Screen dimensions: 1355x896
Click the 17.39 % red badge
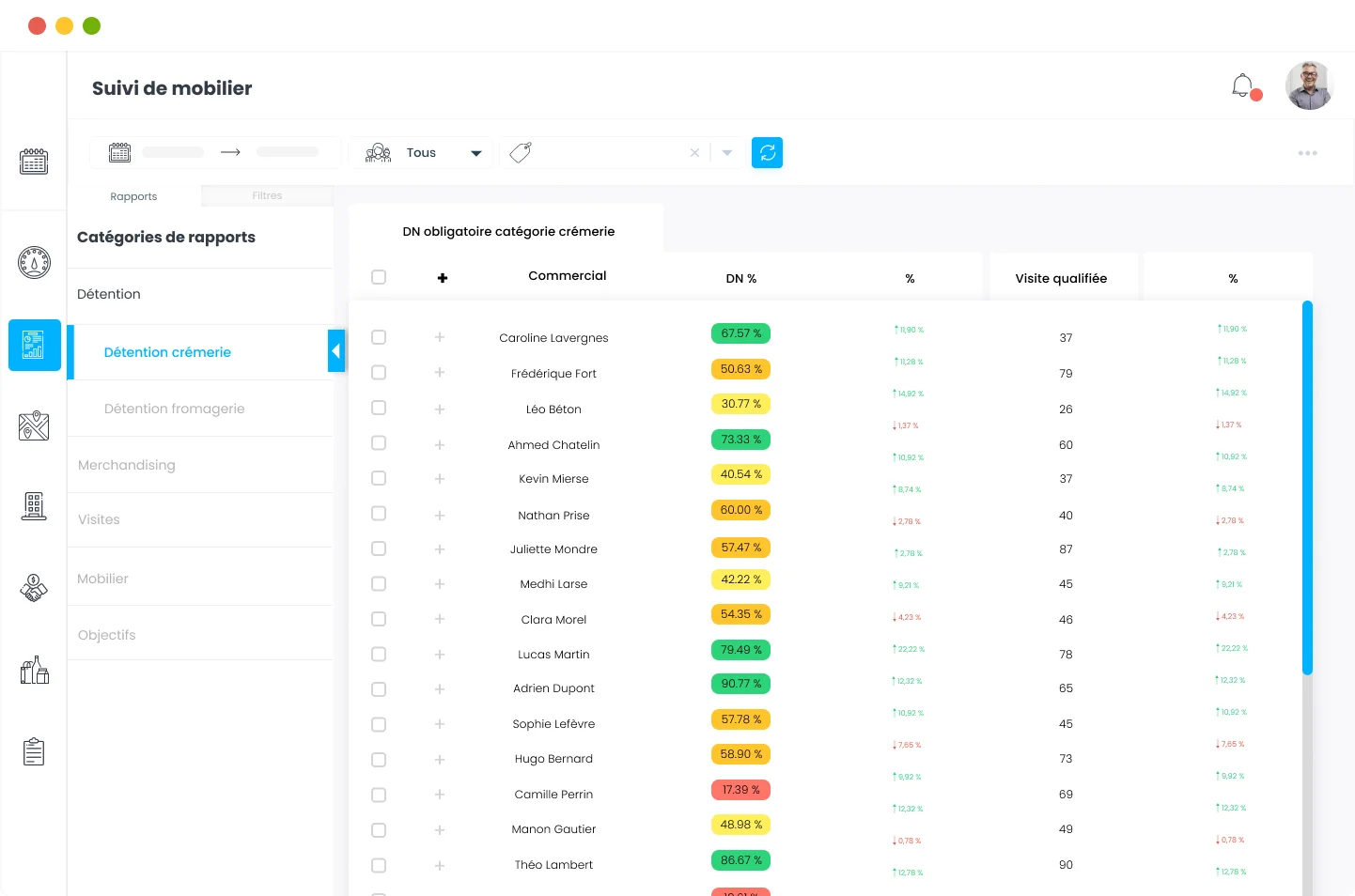741,790
